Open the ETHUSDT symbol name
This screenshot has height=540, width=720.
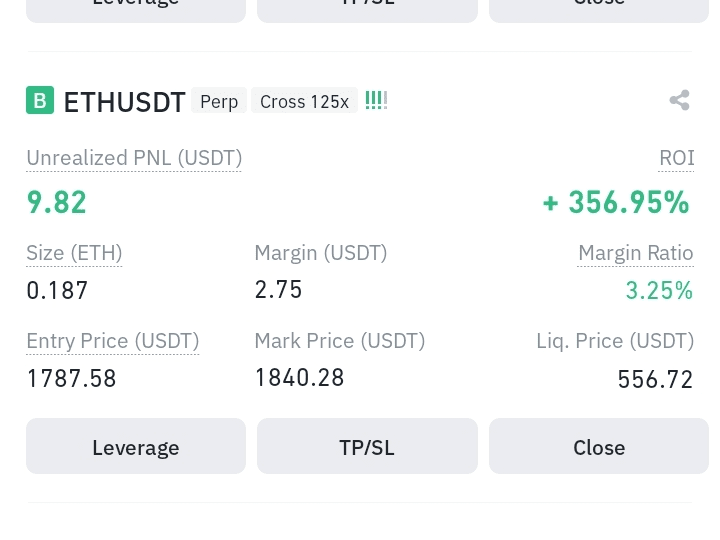[124, 102]
